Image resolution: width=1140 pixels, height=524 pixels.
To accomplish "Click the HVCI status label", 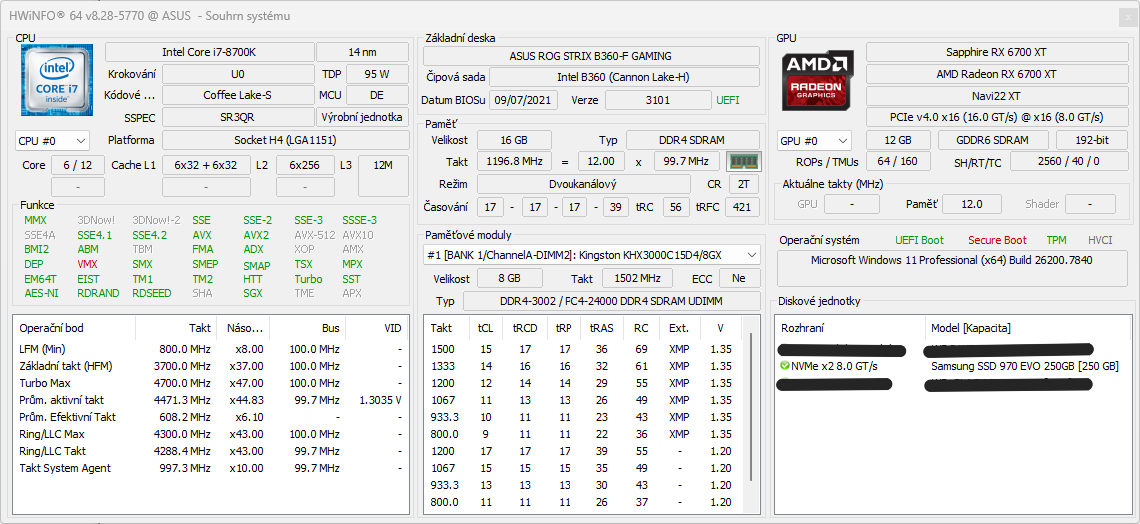I will coord(1100,240).
